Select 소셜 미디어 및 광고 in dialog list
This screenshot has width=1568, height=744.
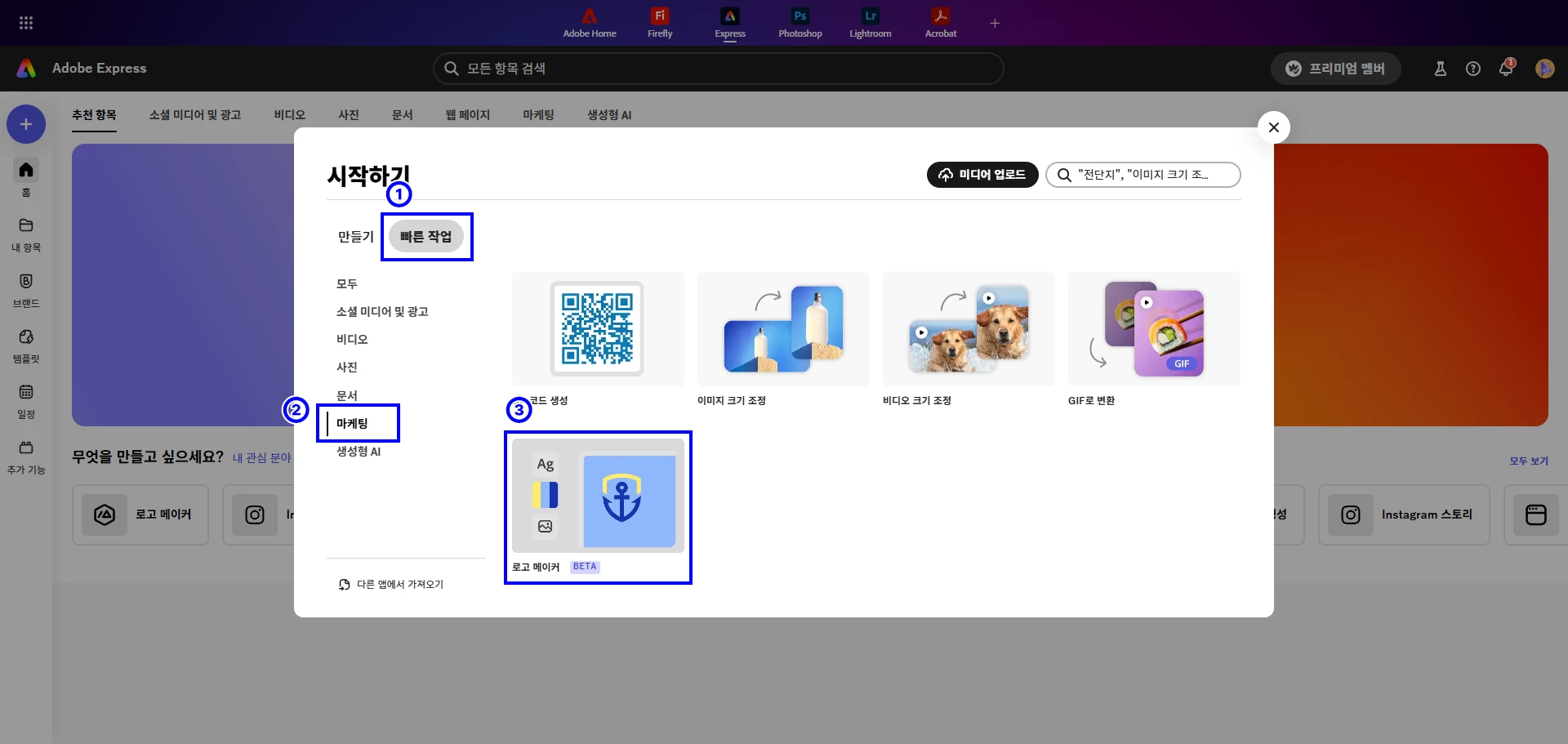[382, 312]
